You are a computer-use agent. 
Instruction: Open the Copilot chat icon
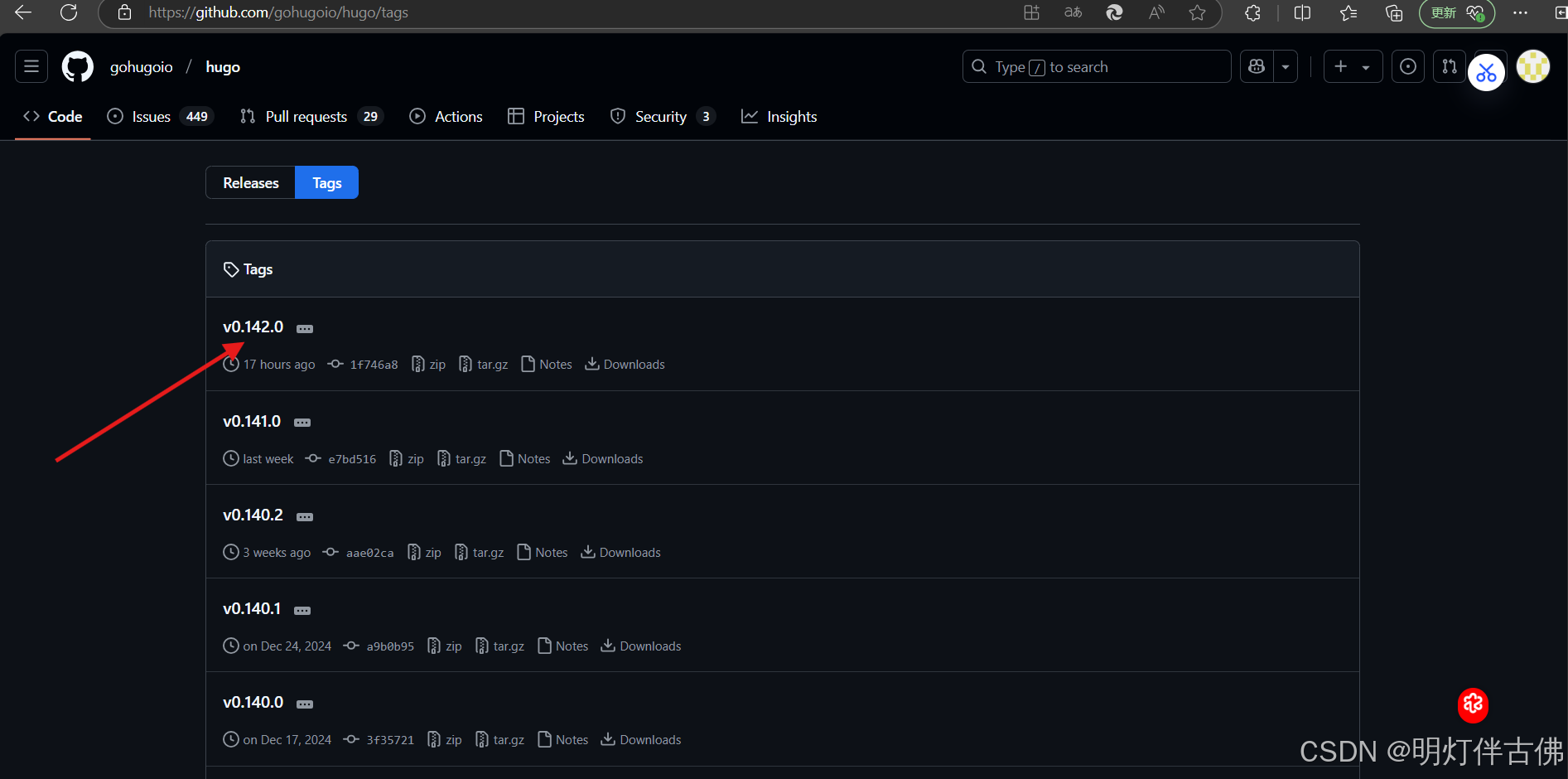1257,66
